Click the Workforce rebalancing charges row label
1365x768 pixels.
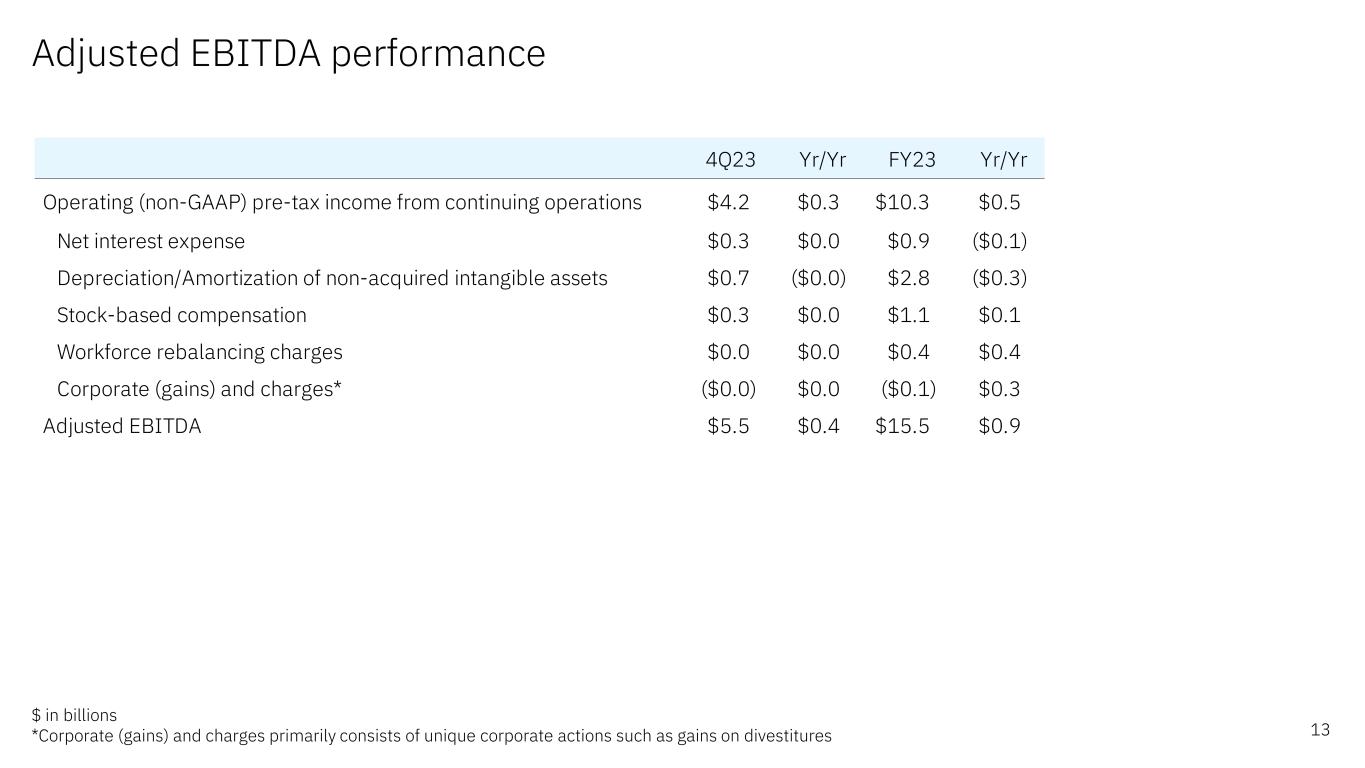(x=199, y=352)
